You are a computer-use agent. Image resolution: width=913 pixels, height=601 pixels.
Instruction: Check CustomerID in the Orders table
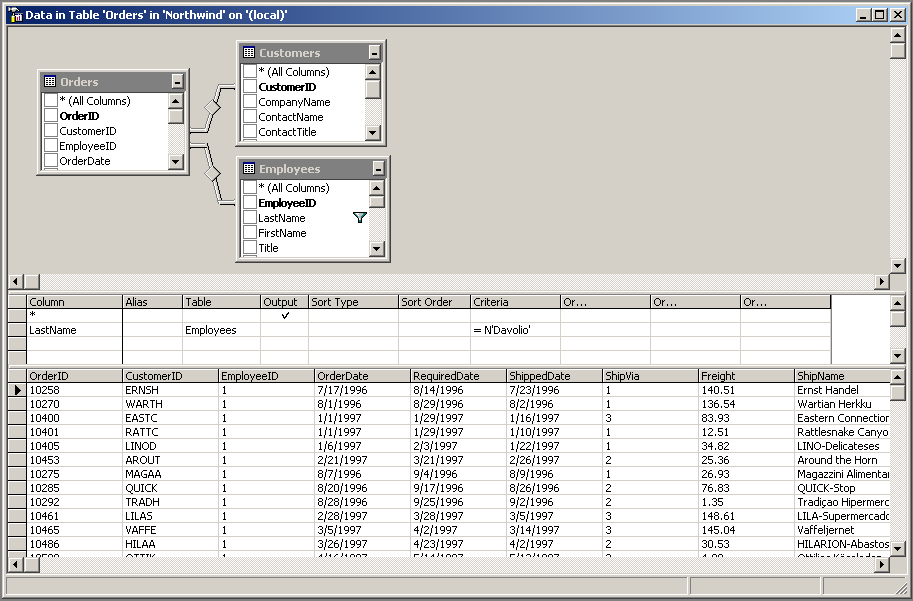(x=51, y=131)
